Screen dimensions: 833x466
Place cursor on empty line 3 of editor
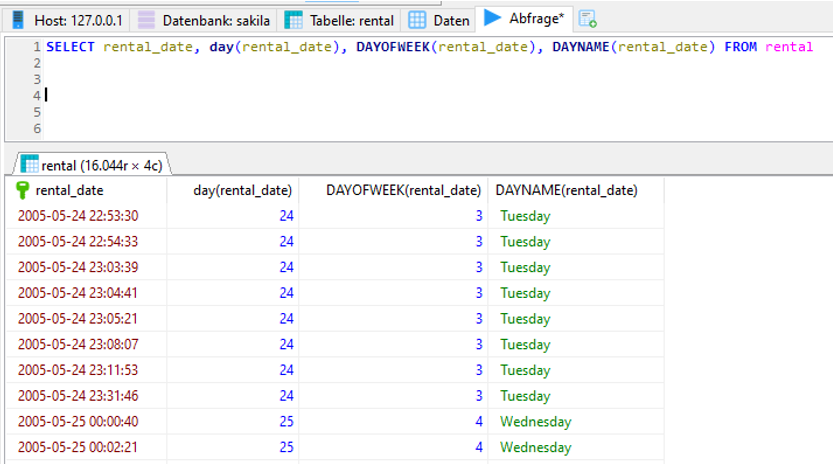200,79
